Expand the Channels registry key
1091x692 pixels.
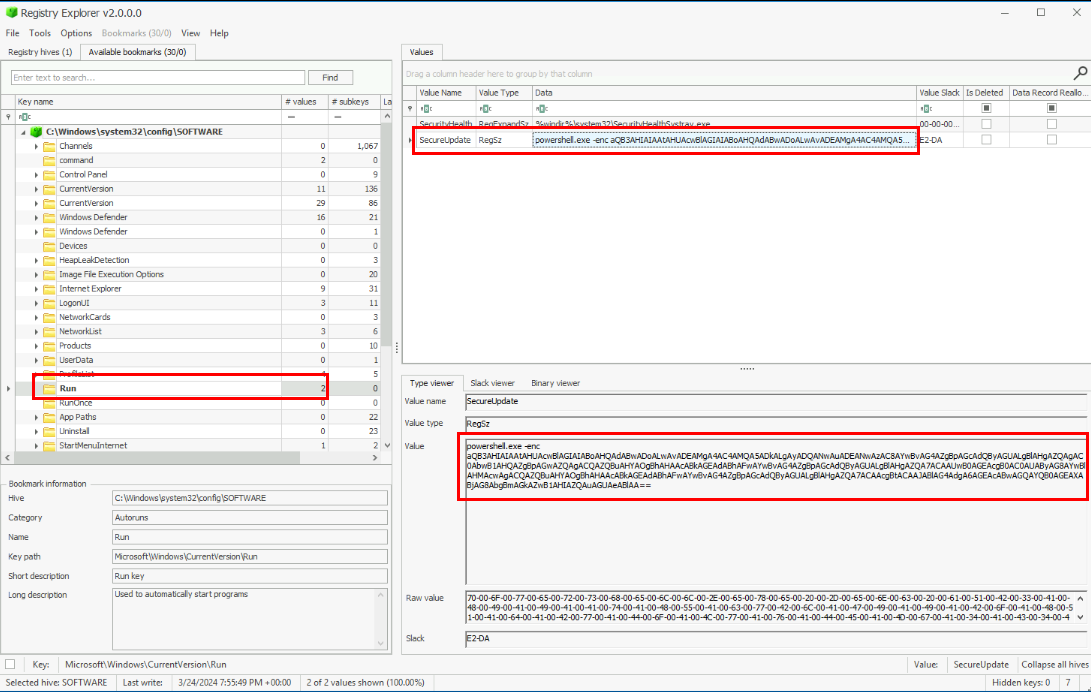coord(35,146)
